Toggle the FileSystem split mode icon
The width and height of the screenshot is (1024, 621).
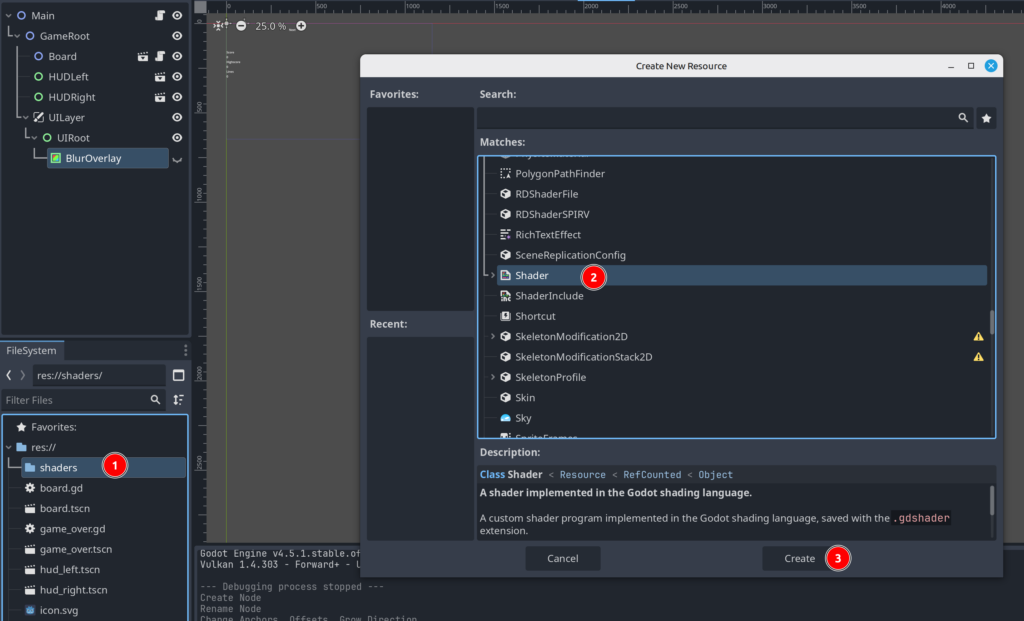coord(178,376)
